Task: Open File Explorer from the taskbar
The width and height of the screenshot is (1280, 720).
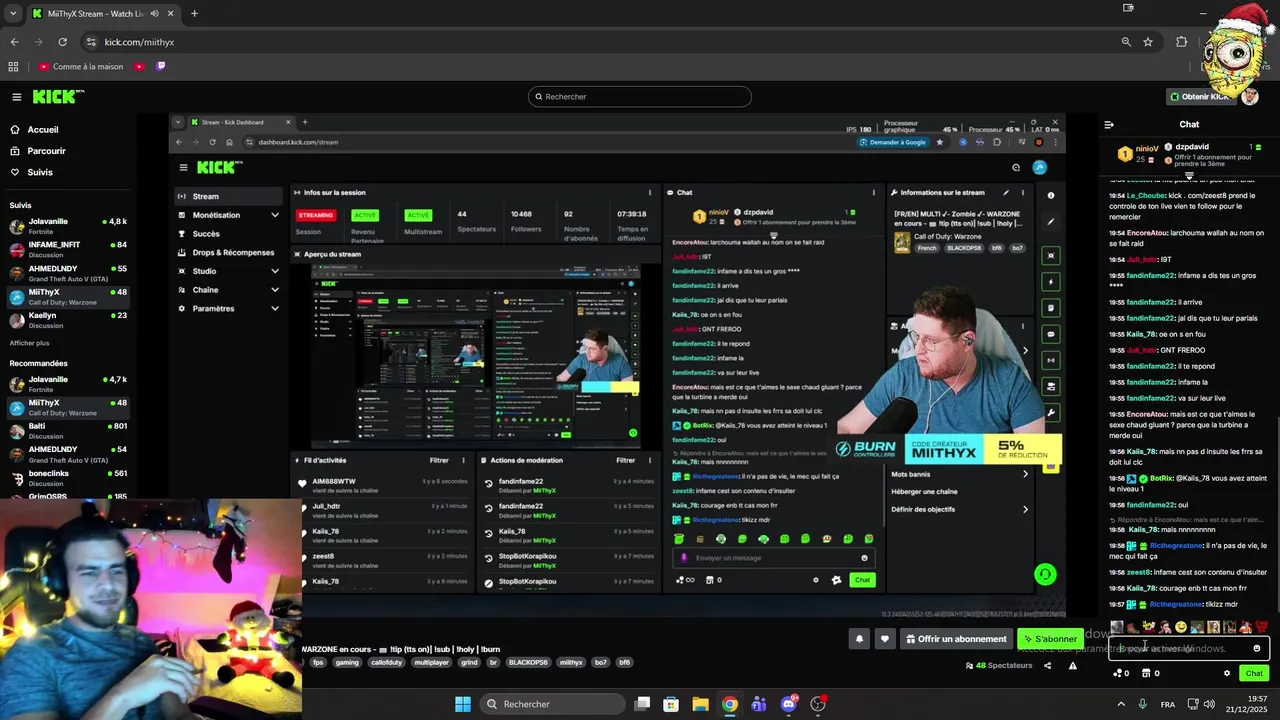Action: (700, 704)
